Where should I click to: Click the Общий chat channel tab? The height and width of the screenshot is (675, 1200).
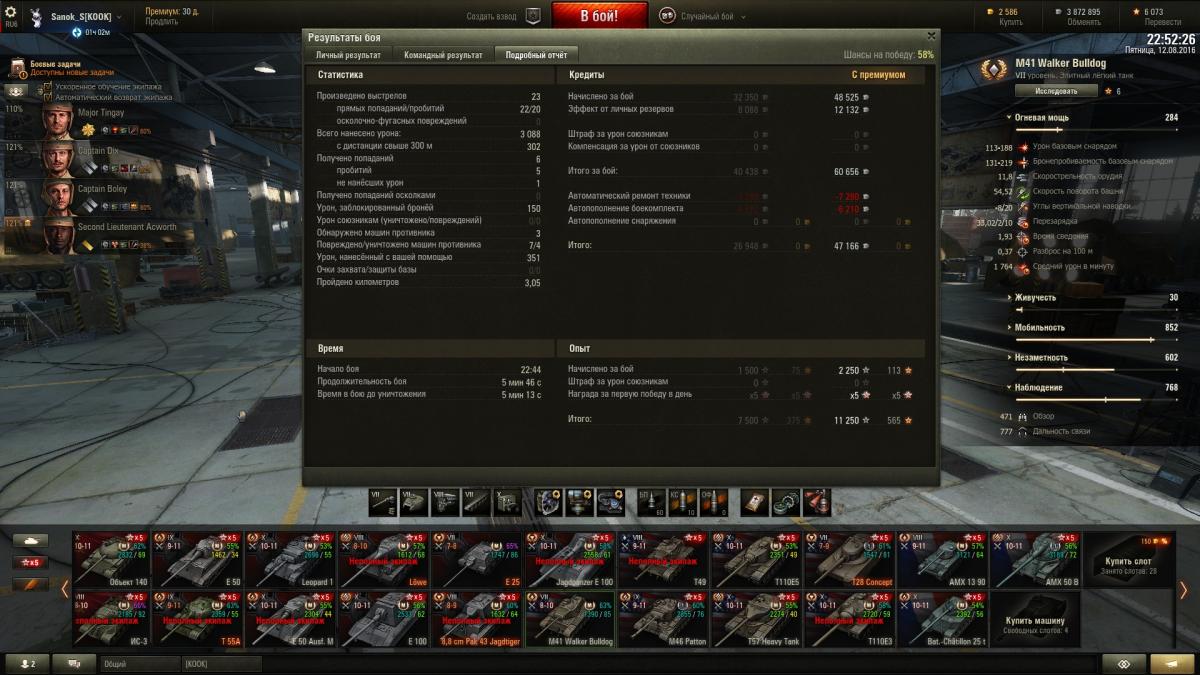[140, 664]
